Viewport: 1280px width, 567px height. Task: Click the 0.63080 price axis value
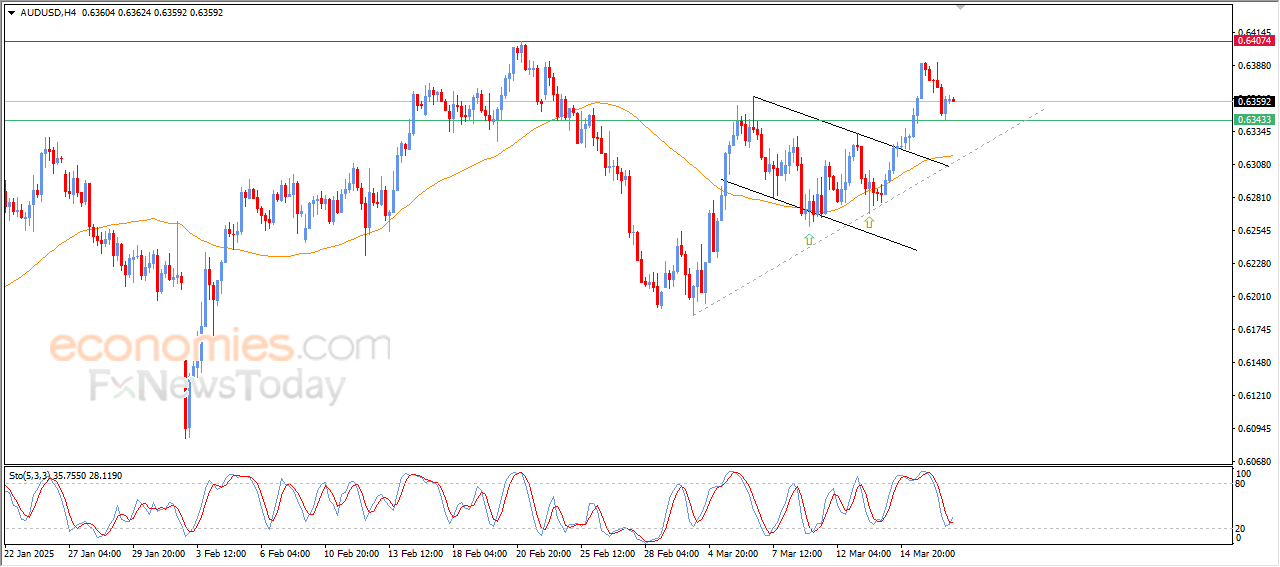[1254, 165]
